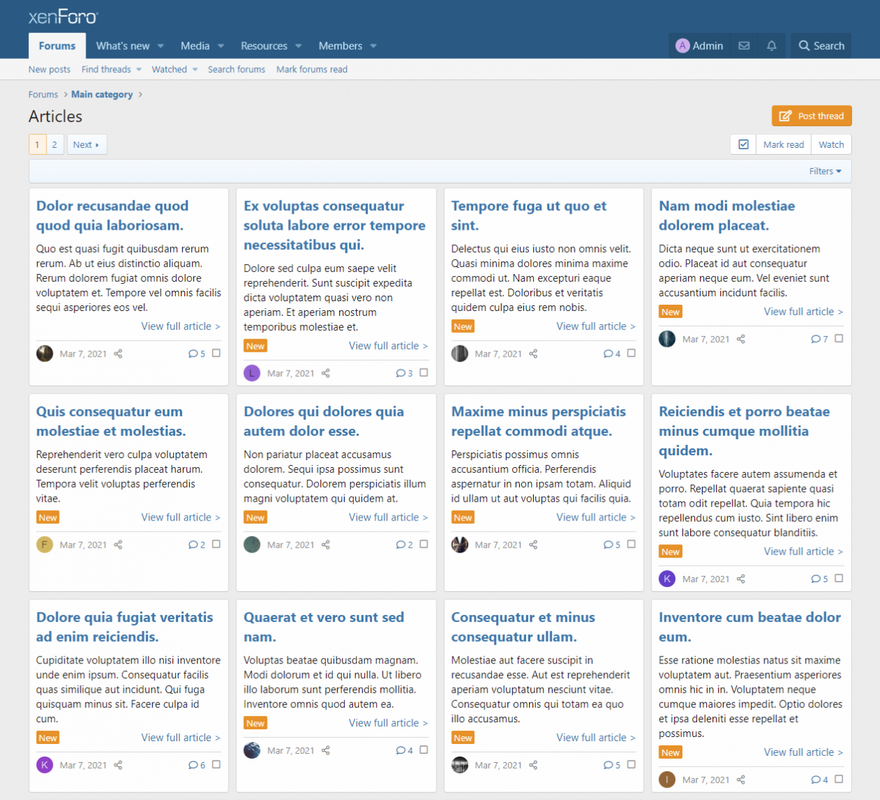Open replies count on Dolor recusandae article
This screenshot has width=880, height=800.
tap(197, 354)
